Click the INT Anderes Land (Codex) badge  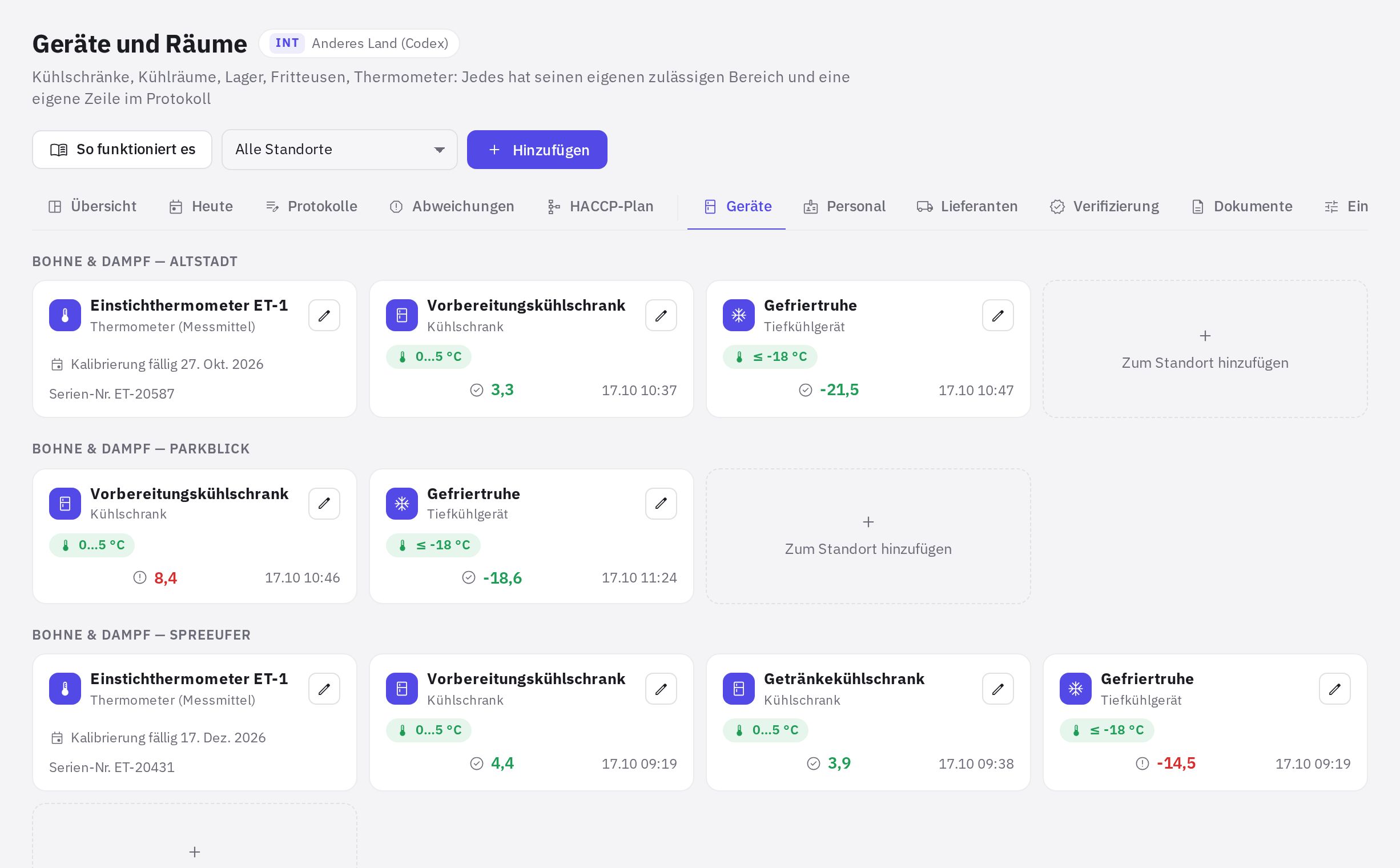[359, 43]
